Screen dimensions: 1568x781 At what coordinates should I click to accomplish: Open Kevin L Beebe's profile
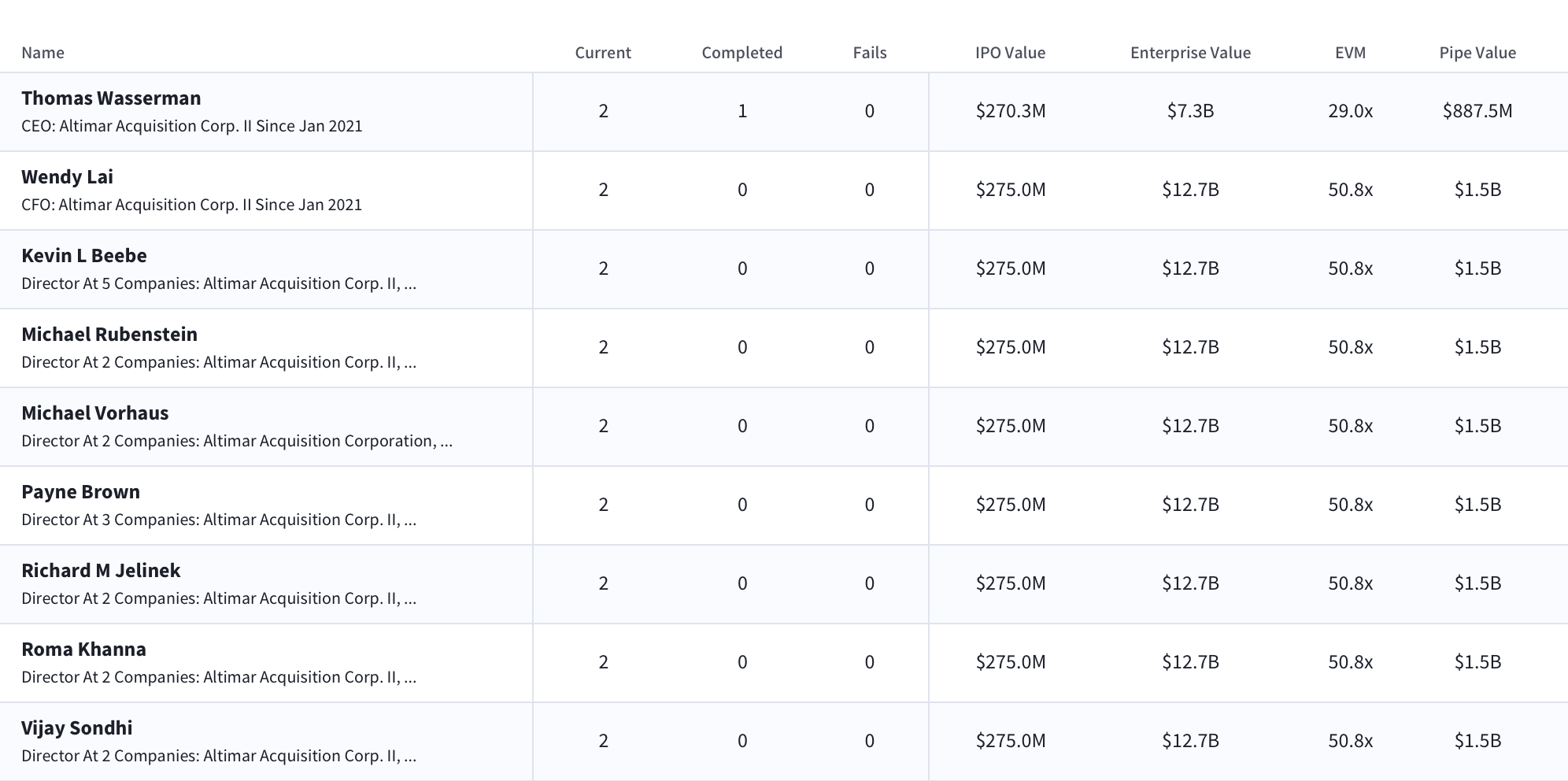coord(84,256)
